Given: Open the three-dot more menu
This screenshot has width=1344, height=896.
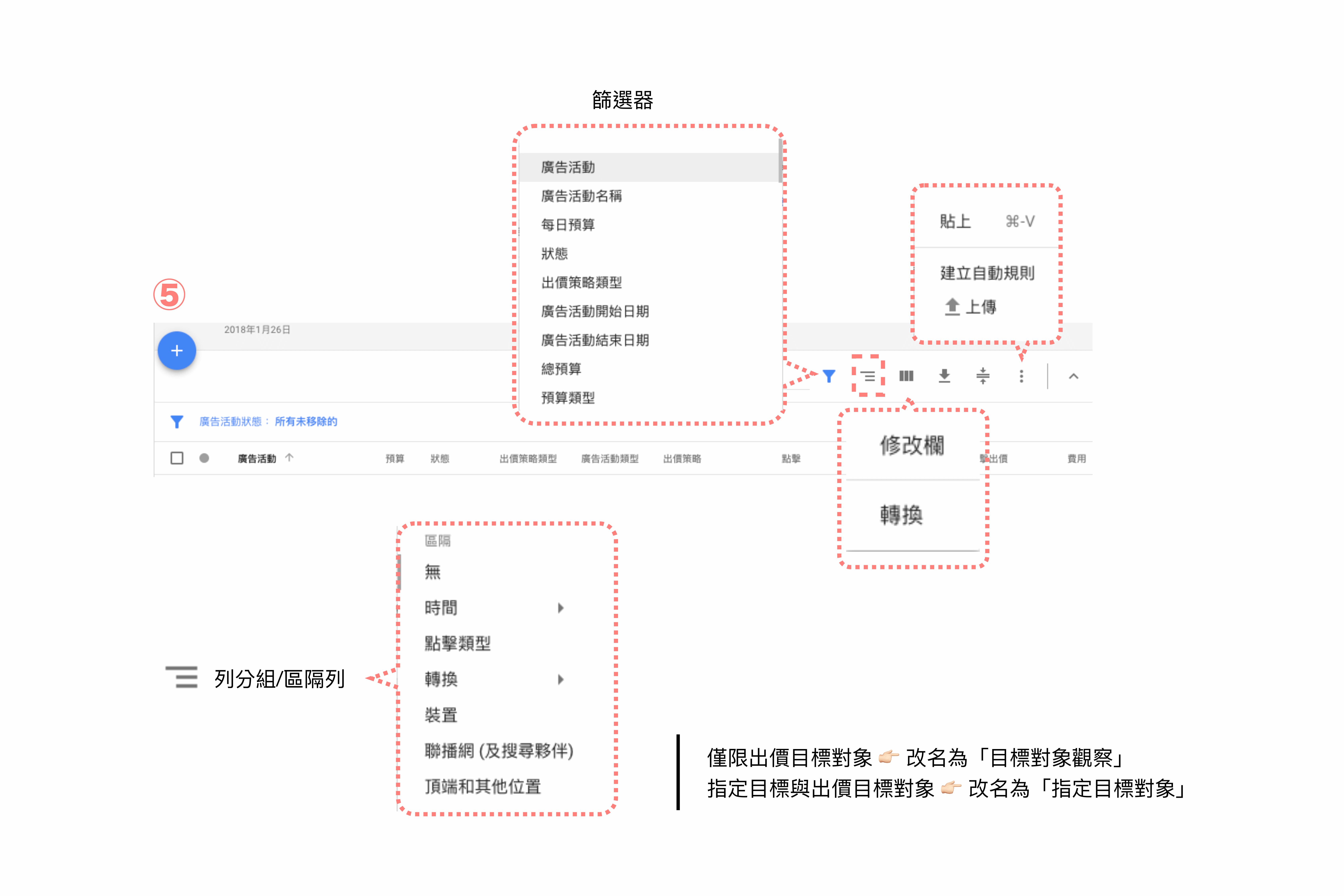Looking at the screenshot, I should coord(1021,376).
